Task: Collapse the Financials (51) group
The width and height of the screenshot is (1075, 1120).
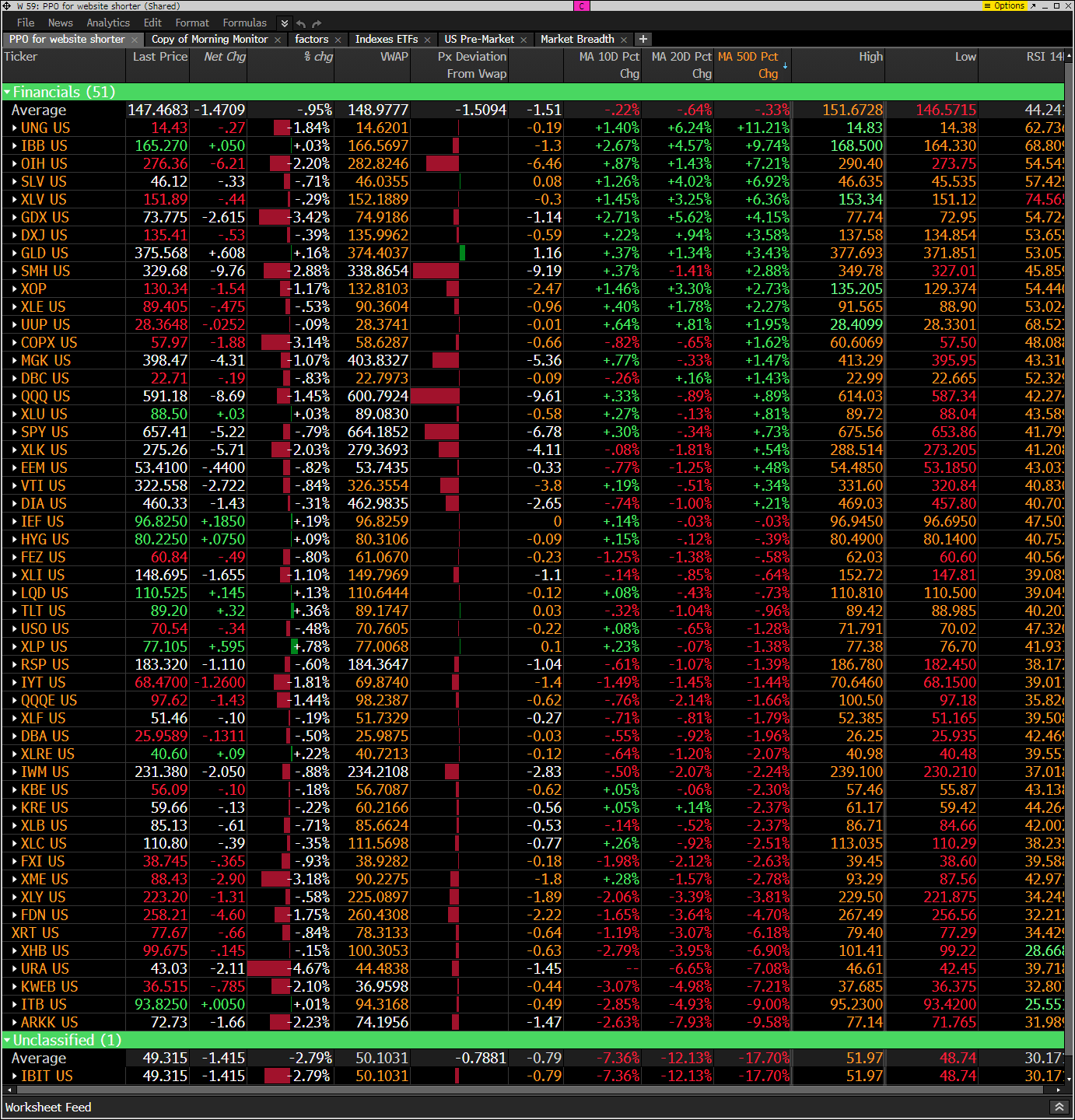Action: (x=8, y=93)
